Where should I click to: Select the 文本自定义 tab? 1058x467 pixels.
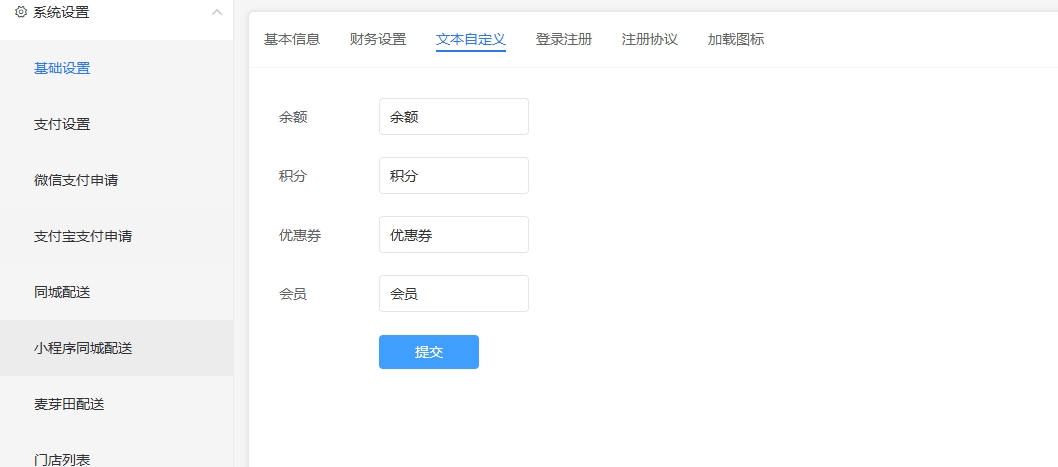[471, 39]
